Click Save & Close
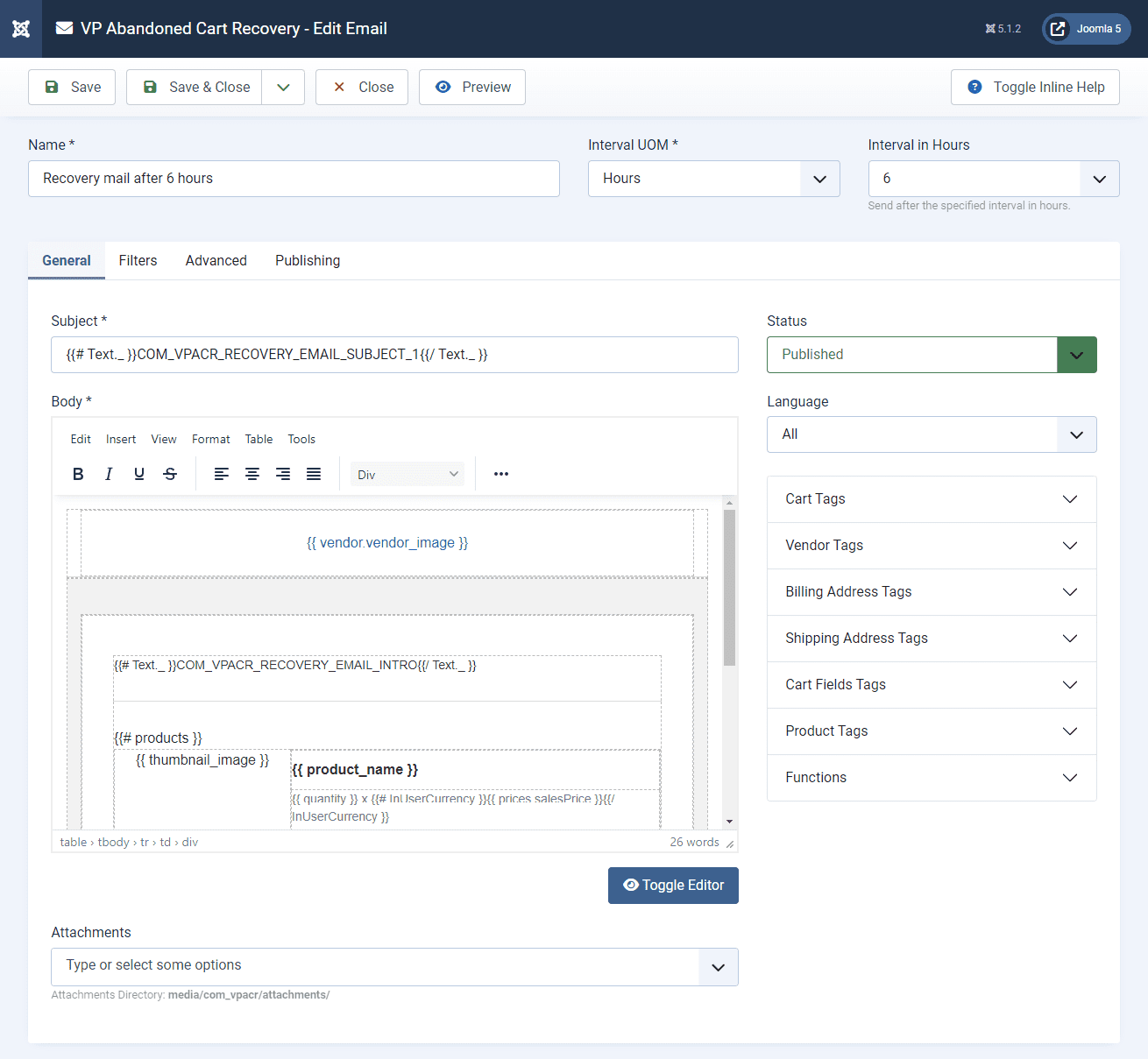Image resolution: width=1148 pixels, height=1059 pixels. (x=195, y=88)
